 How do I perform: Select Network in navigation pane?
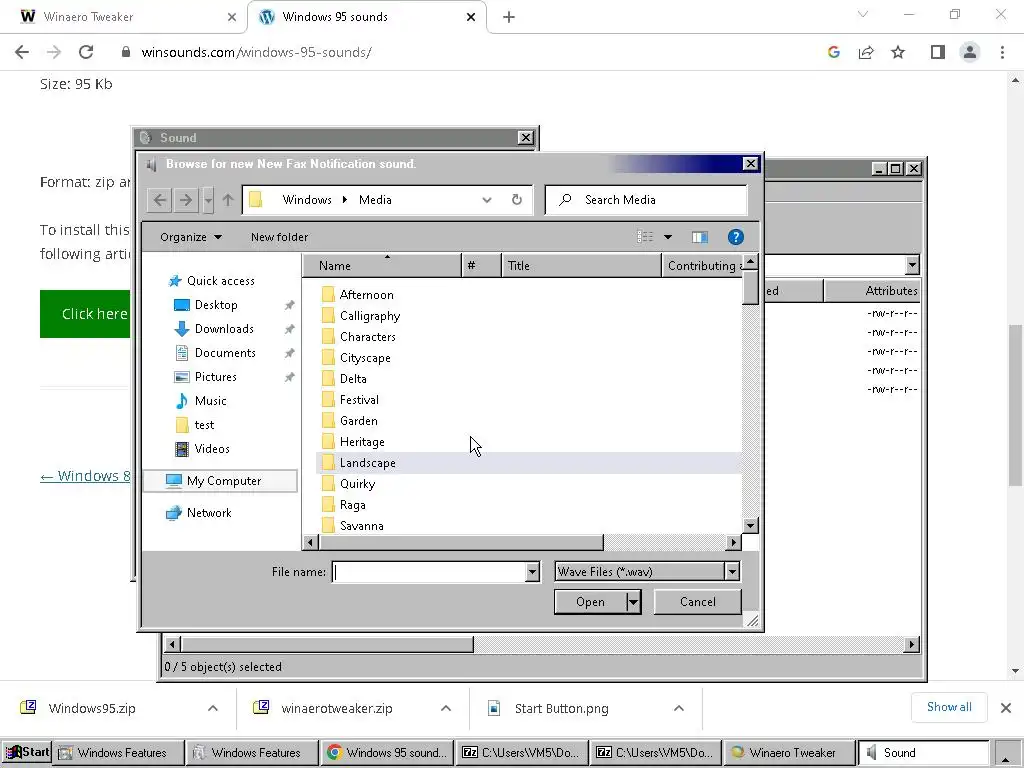[209, 513]
